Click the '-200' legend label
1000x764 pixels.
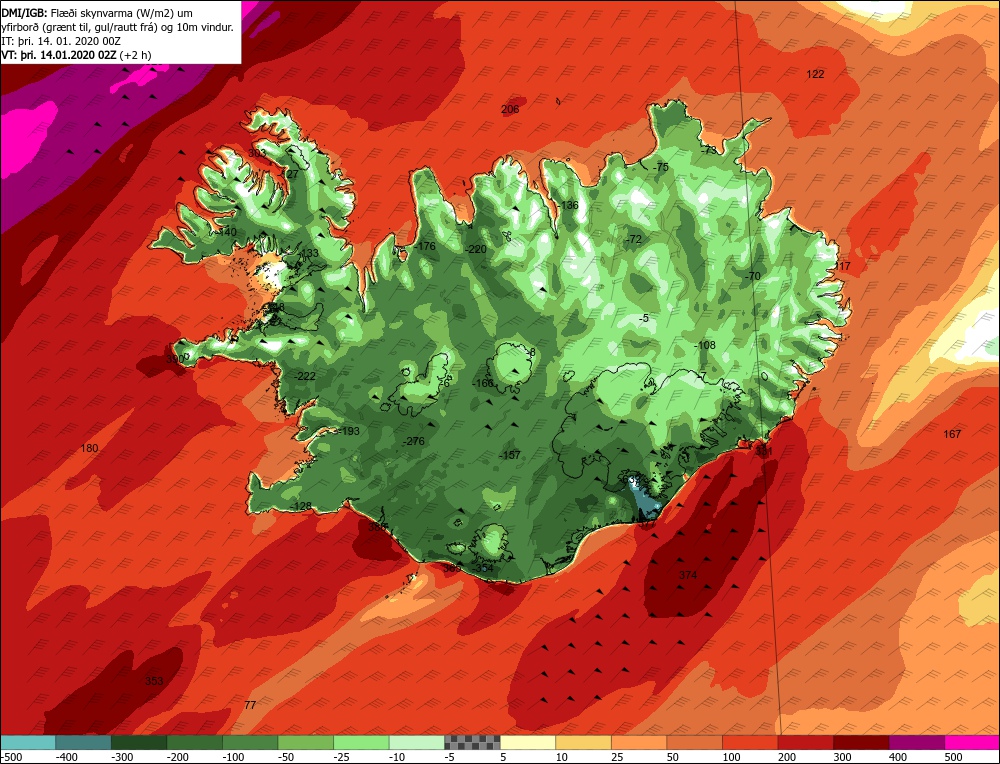tap(177, 757)
